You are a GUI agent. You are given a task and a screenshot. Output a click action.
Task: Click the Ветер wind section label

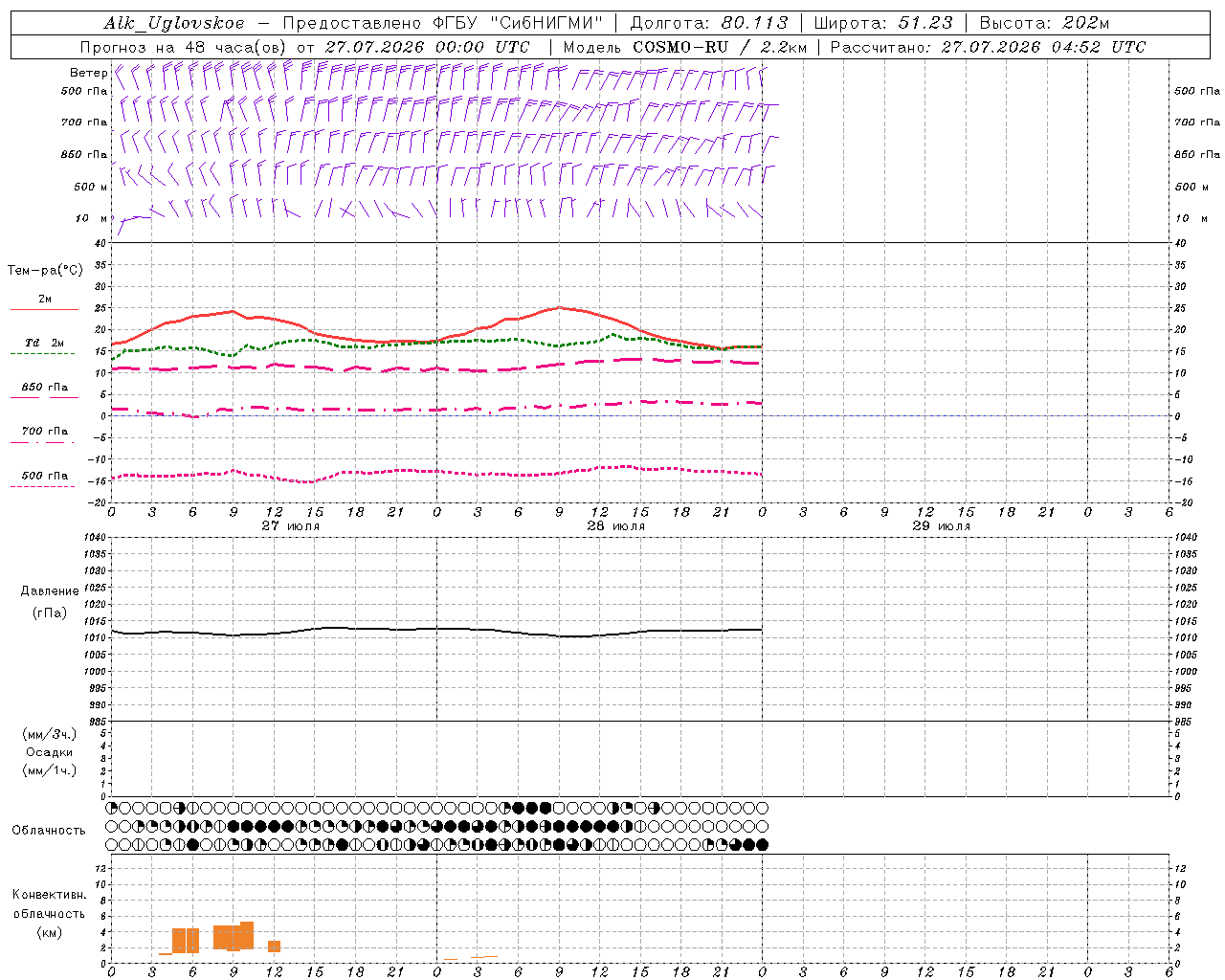coord(88,73)
